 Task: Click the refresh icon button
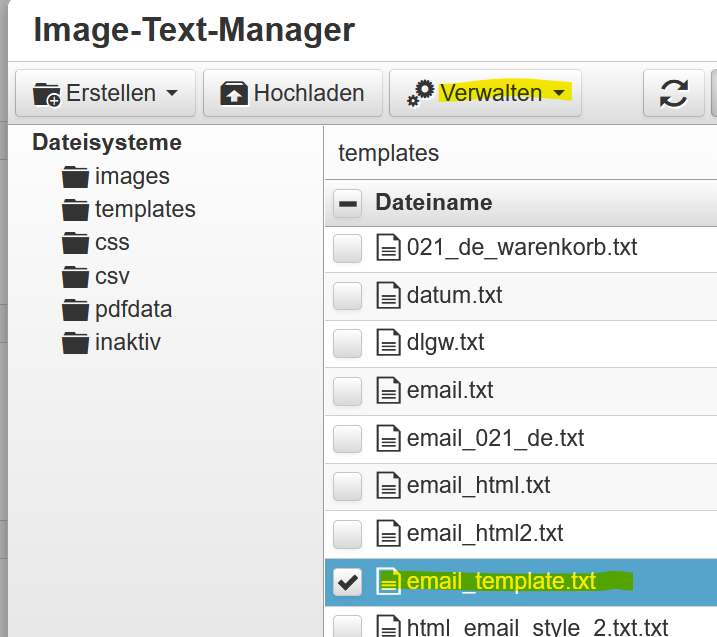674,93
